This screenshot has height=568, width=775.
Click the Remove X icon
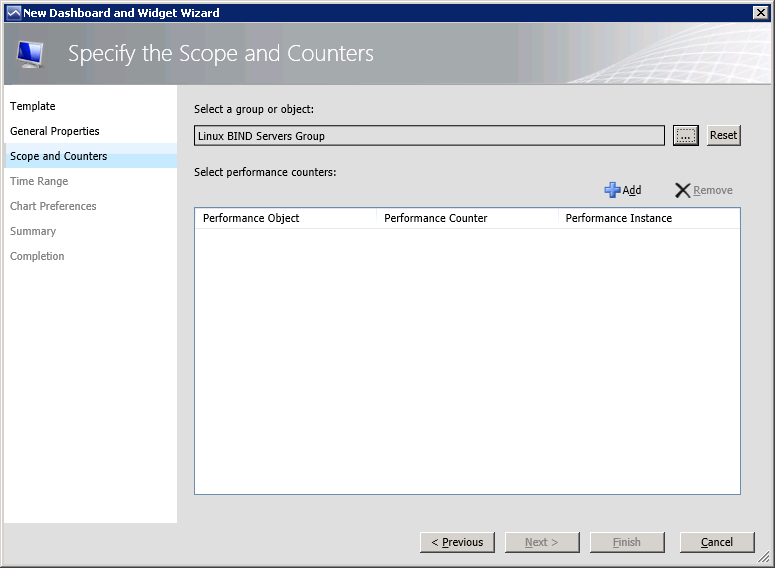pos(683,190)
